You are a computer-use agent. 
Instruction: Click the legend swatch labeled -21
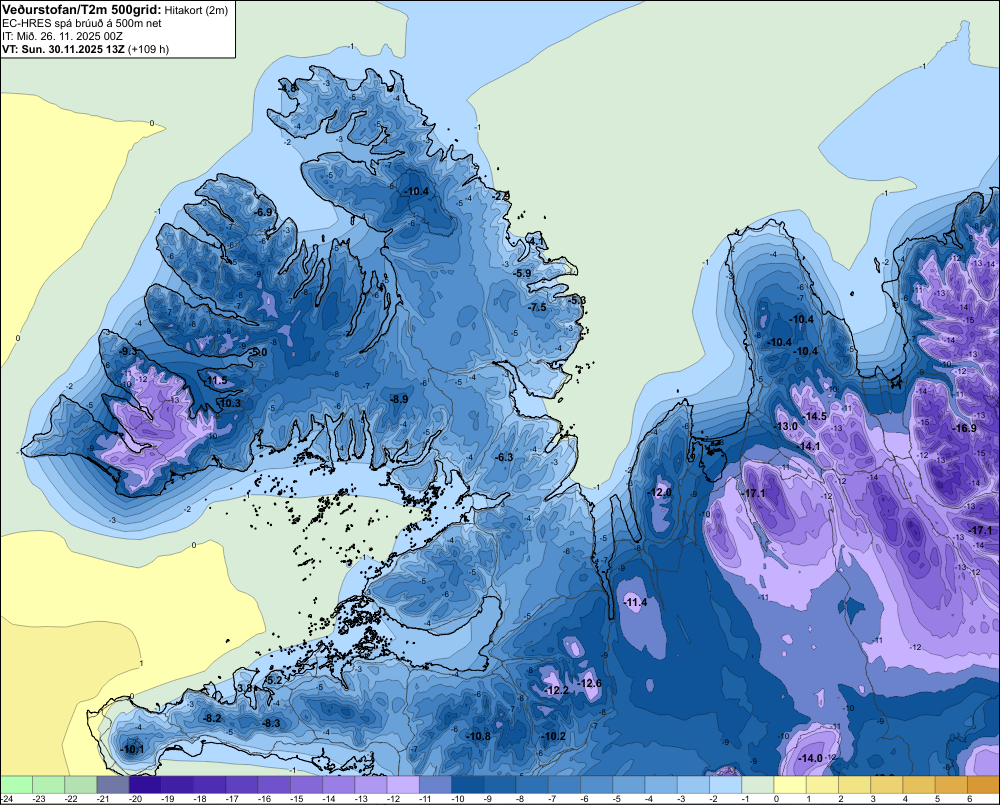113,784
